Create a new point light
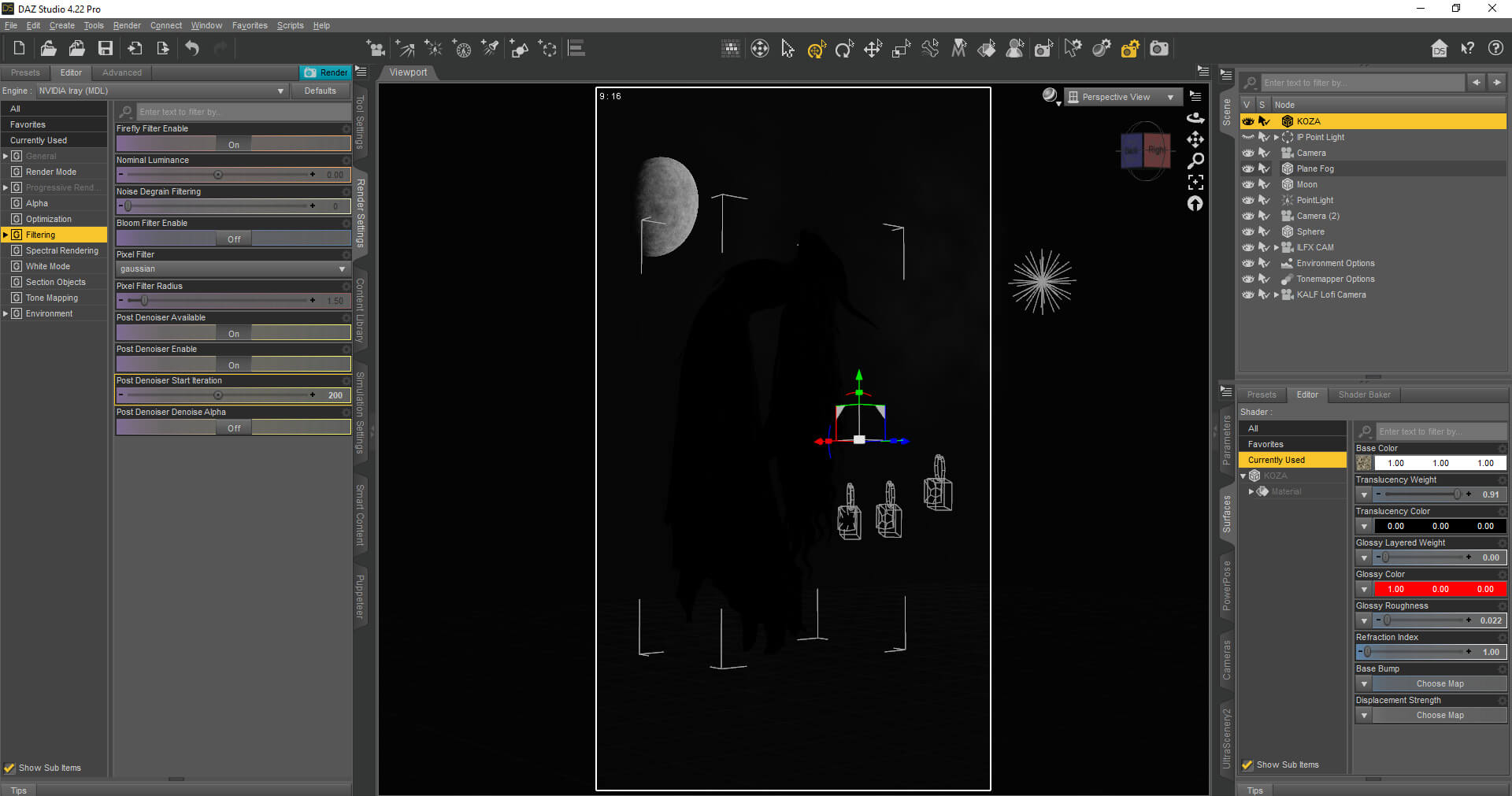1512x796 pixels. [433, 49]
